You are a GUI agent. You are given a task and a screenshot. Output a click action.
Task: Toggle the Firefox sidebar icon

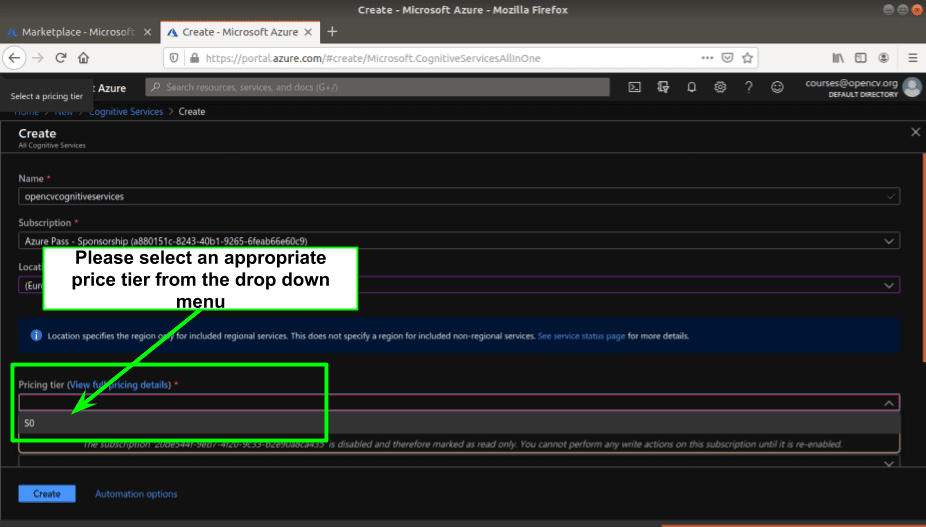click(x=860, y=58)
